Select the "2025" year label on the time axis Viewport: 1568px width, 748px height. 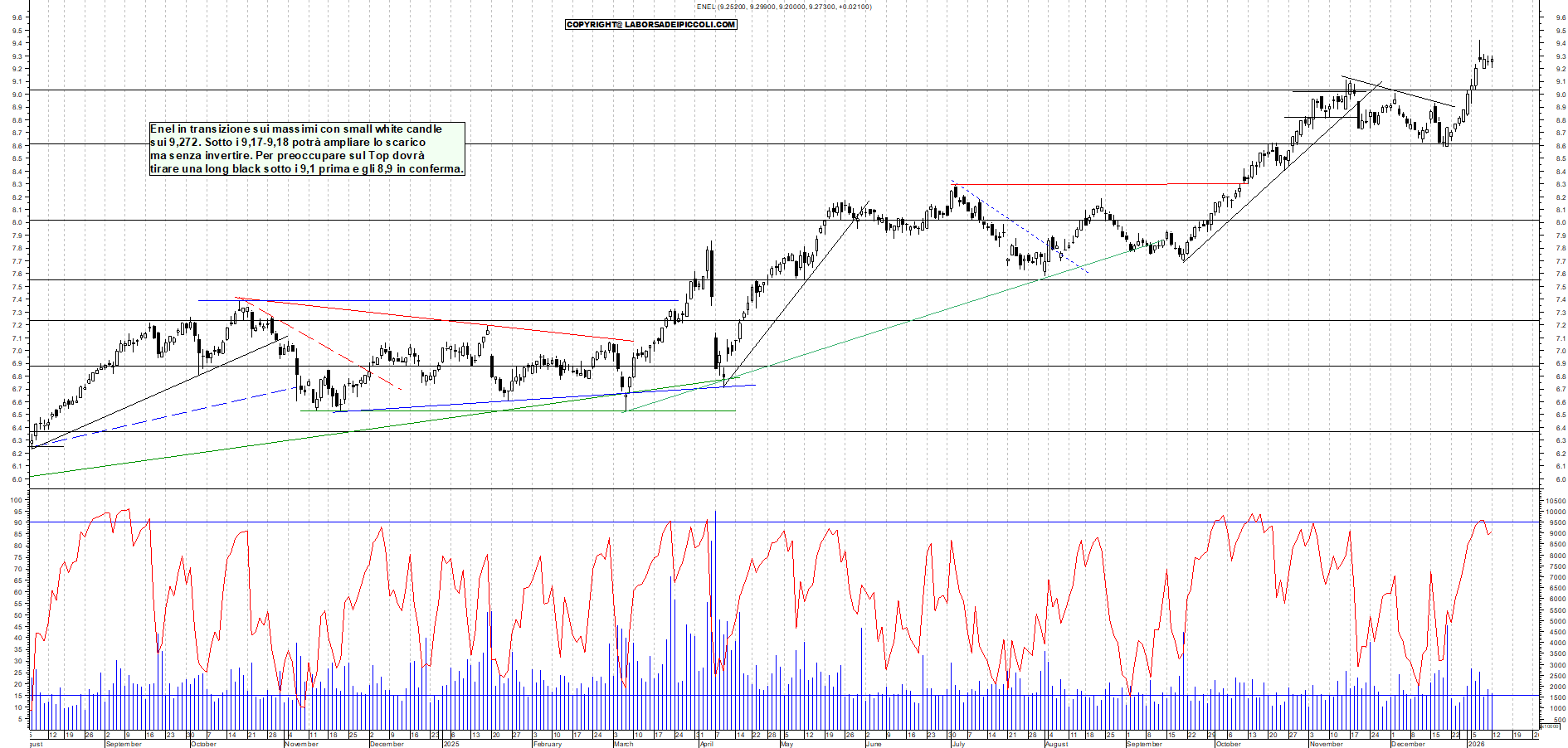pos(450,744)
